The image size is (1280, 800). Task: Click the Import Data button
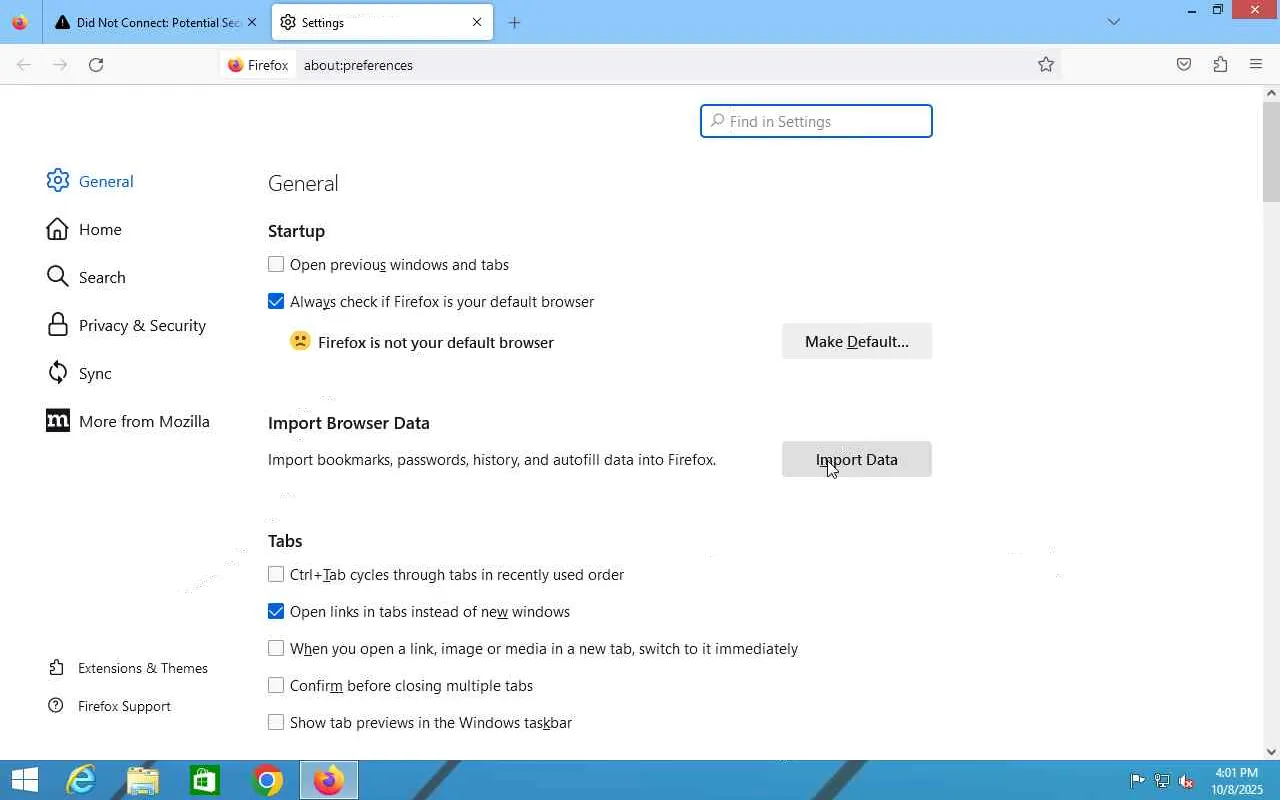[857, 460]
